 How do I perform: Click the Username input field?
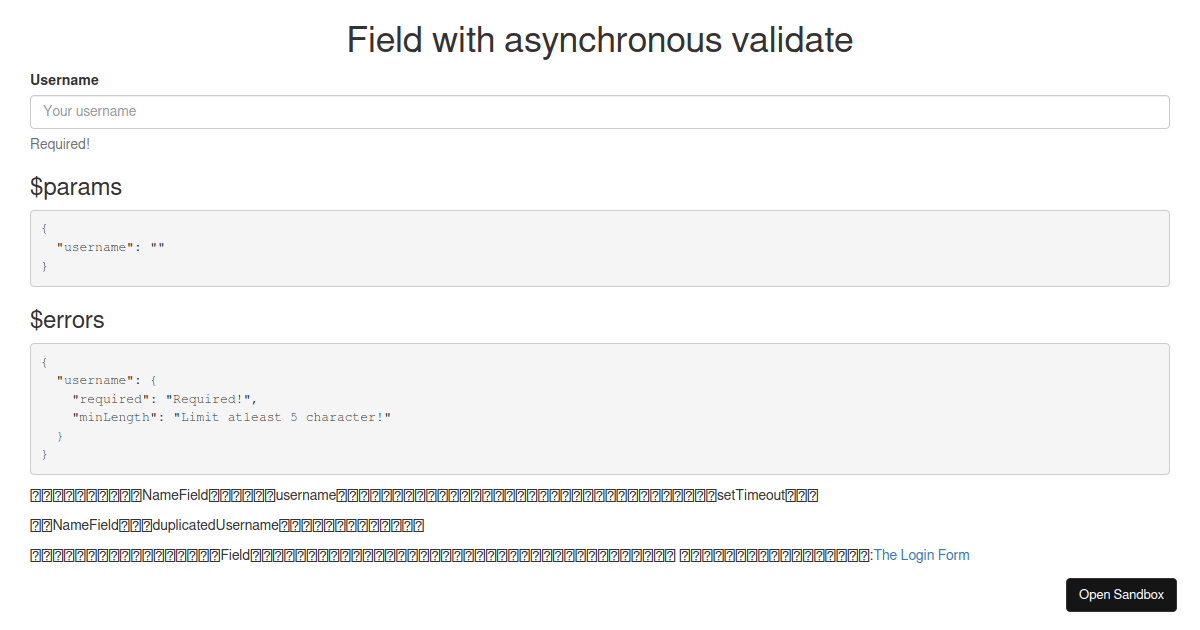(600, 111)
